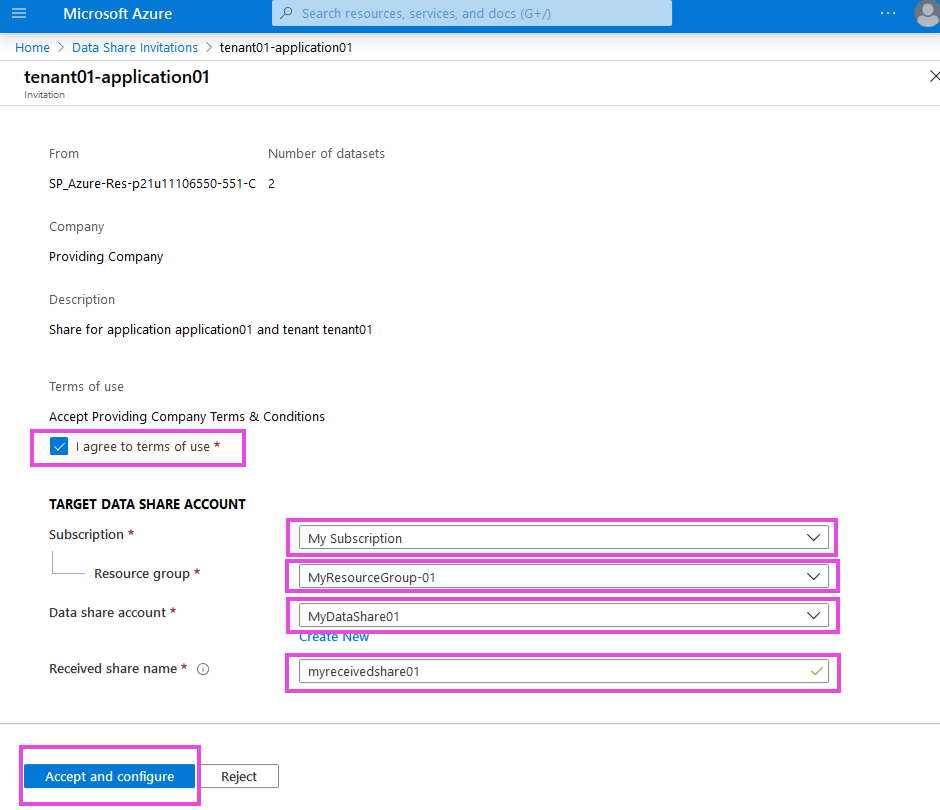Close the tenant01-application01 invitation pane
Screen dimensions: 940x810
(934, 76)
